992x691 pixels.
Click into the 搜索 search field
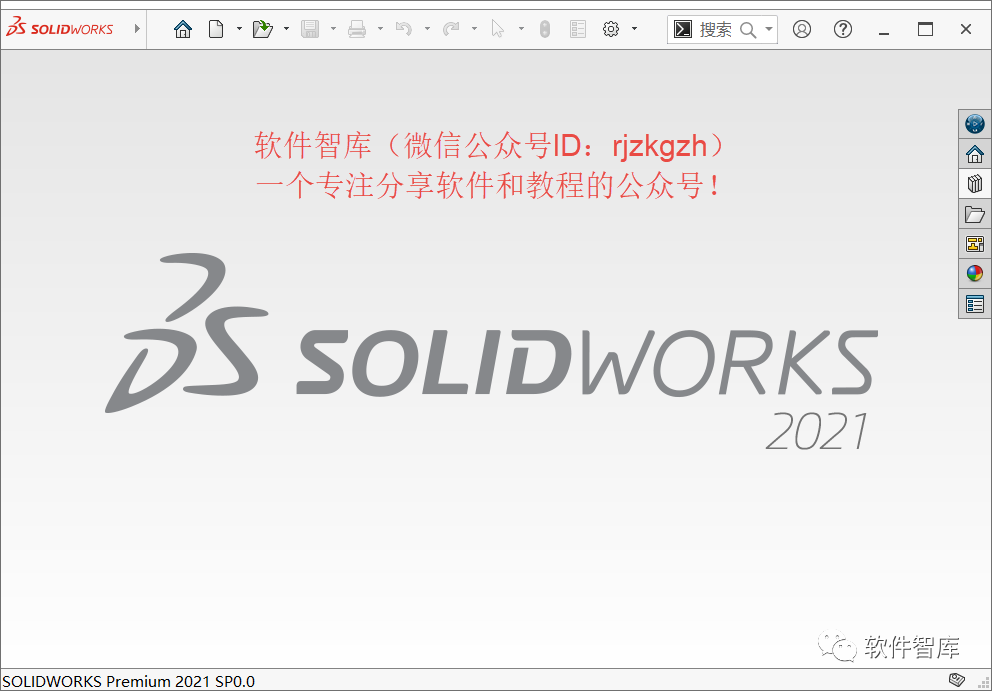pos(716,29)
